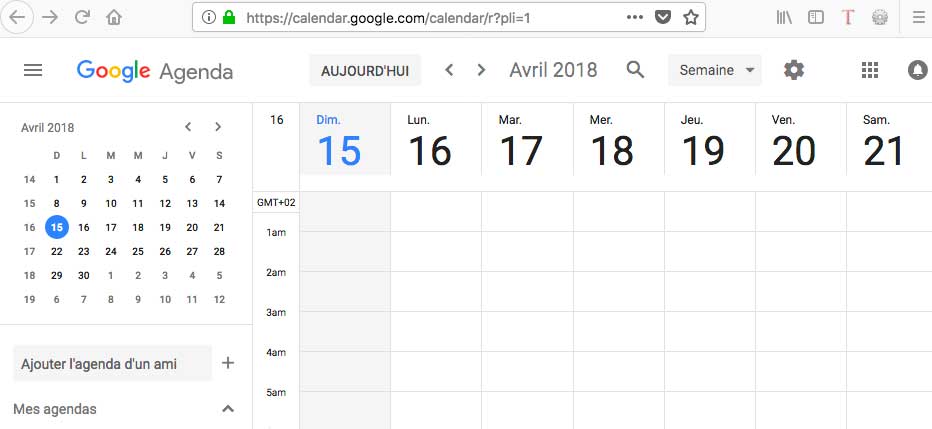
Task: Open the Google apps grid
Action: (x=870, y=70)
